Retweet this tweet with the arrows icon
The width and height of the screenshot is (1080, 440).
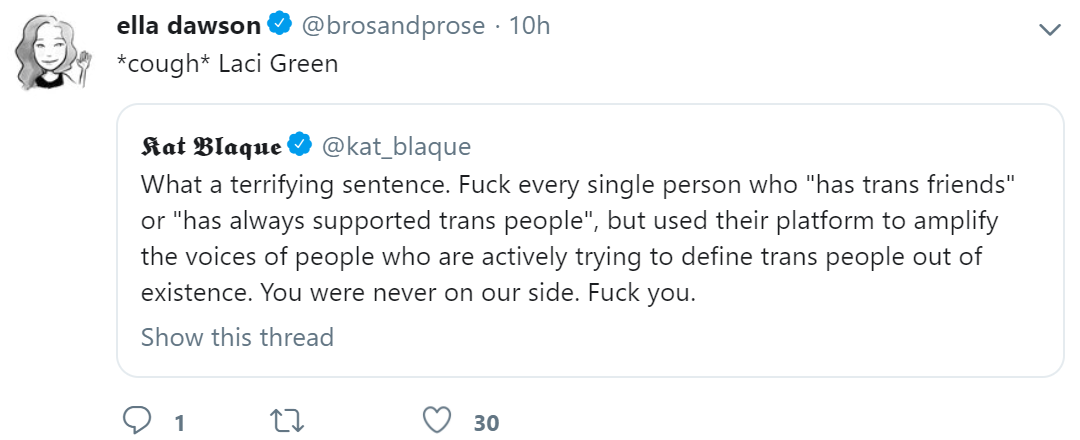[287, 421]
